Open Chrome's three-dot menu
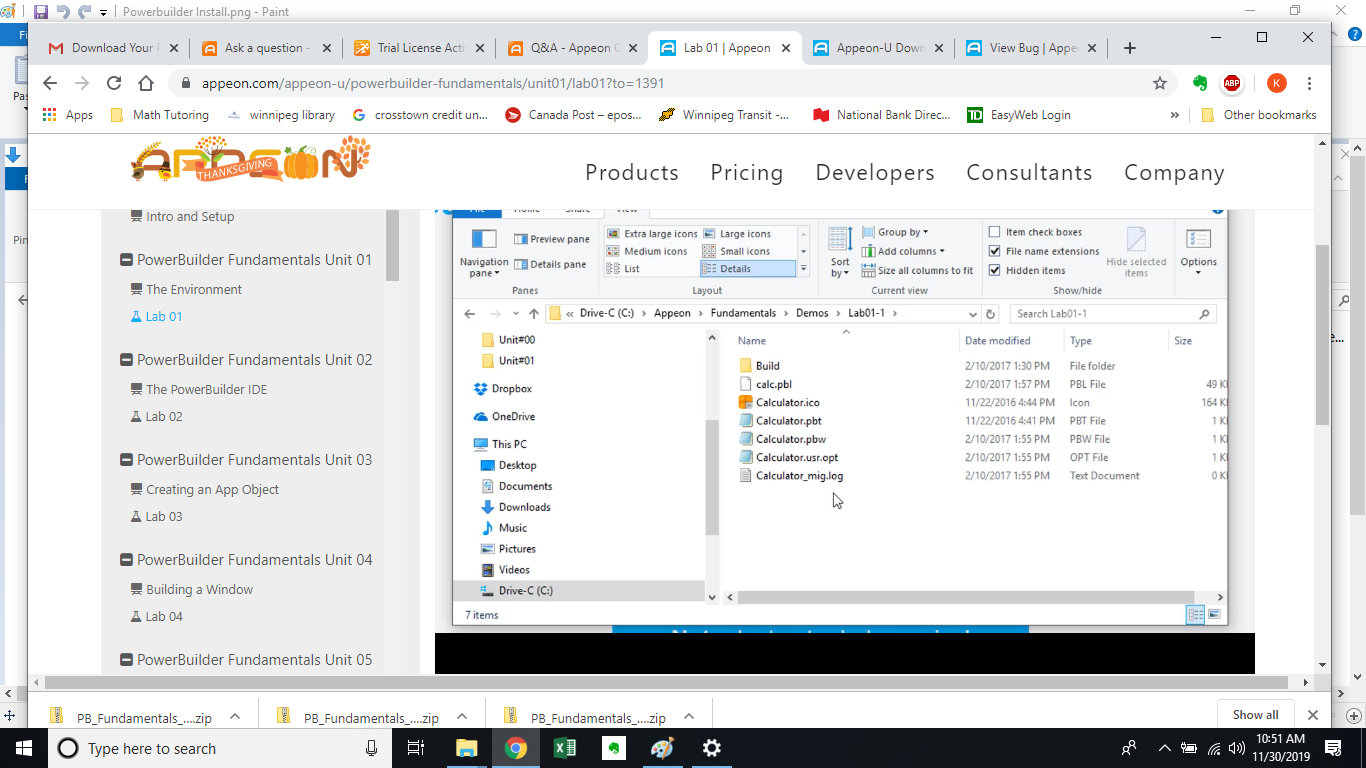 (x=1309, y=84)
